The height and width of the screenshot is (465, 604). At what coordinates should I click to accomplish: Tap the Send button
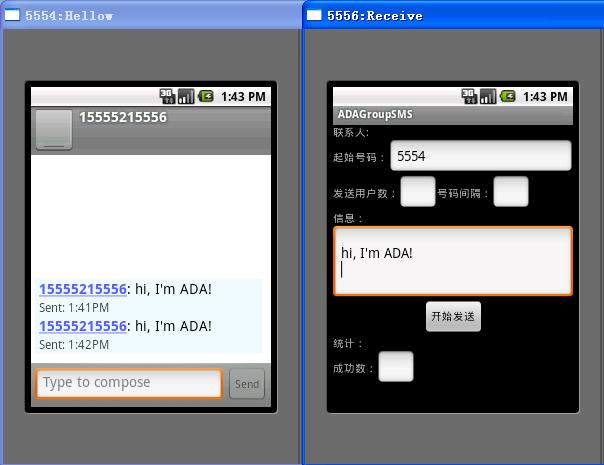pos(247,384)
